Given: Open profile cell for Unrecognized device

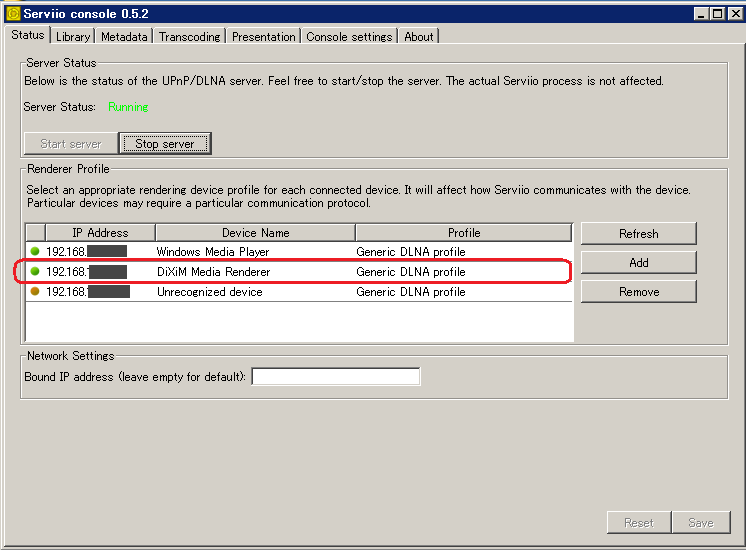Looking at the screenshot, I should (462, 292).
